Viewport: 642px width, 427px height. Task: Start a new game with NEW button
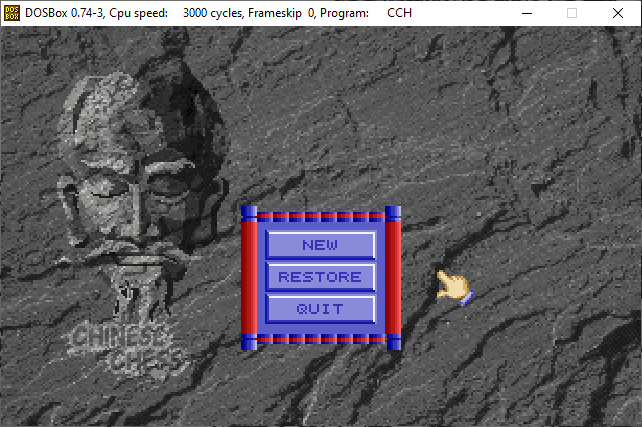point(320,245)
